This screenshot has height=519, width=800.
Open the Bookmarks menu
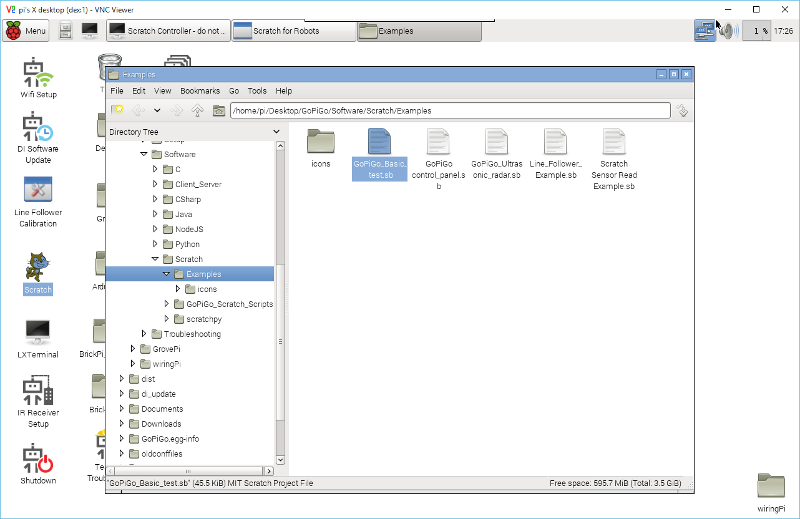pos(200,91)
